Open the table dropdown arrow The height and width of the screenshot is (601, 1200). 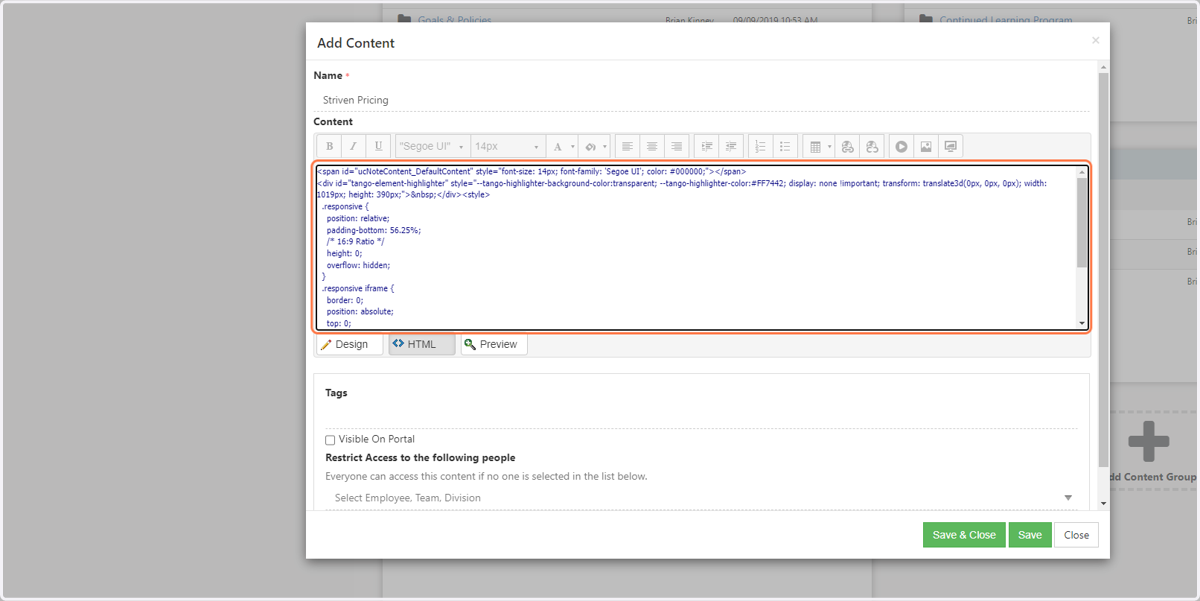(830, 147)
